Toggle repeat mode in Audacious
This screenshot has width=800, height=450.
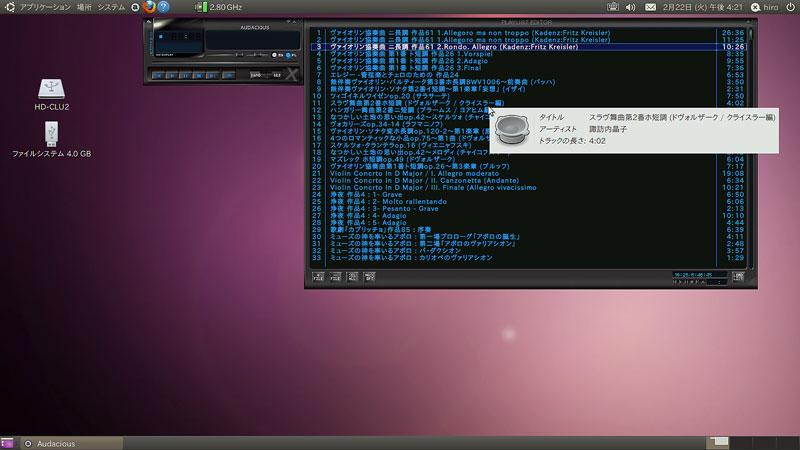click(277, 76)
